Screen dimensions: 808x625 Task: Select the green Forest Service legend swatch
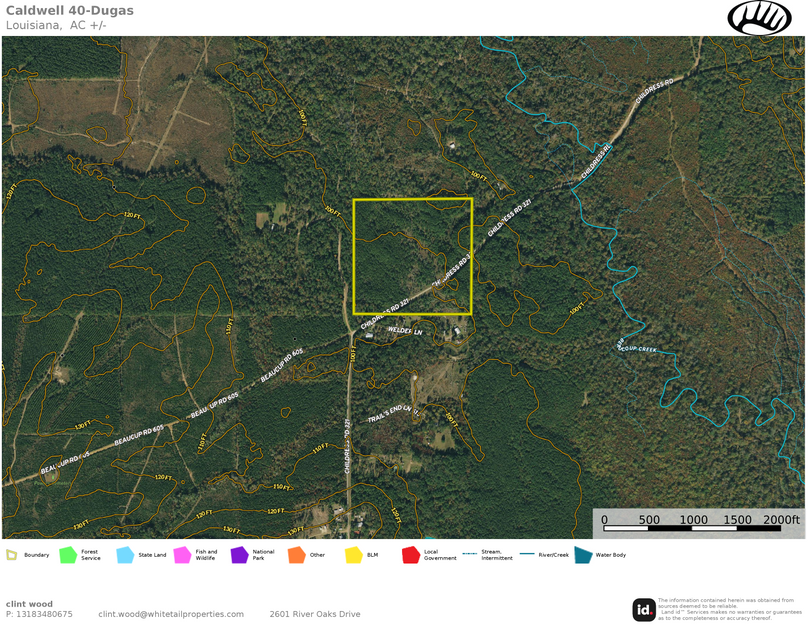(x=68, y=554)
